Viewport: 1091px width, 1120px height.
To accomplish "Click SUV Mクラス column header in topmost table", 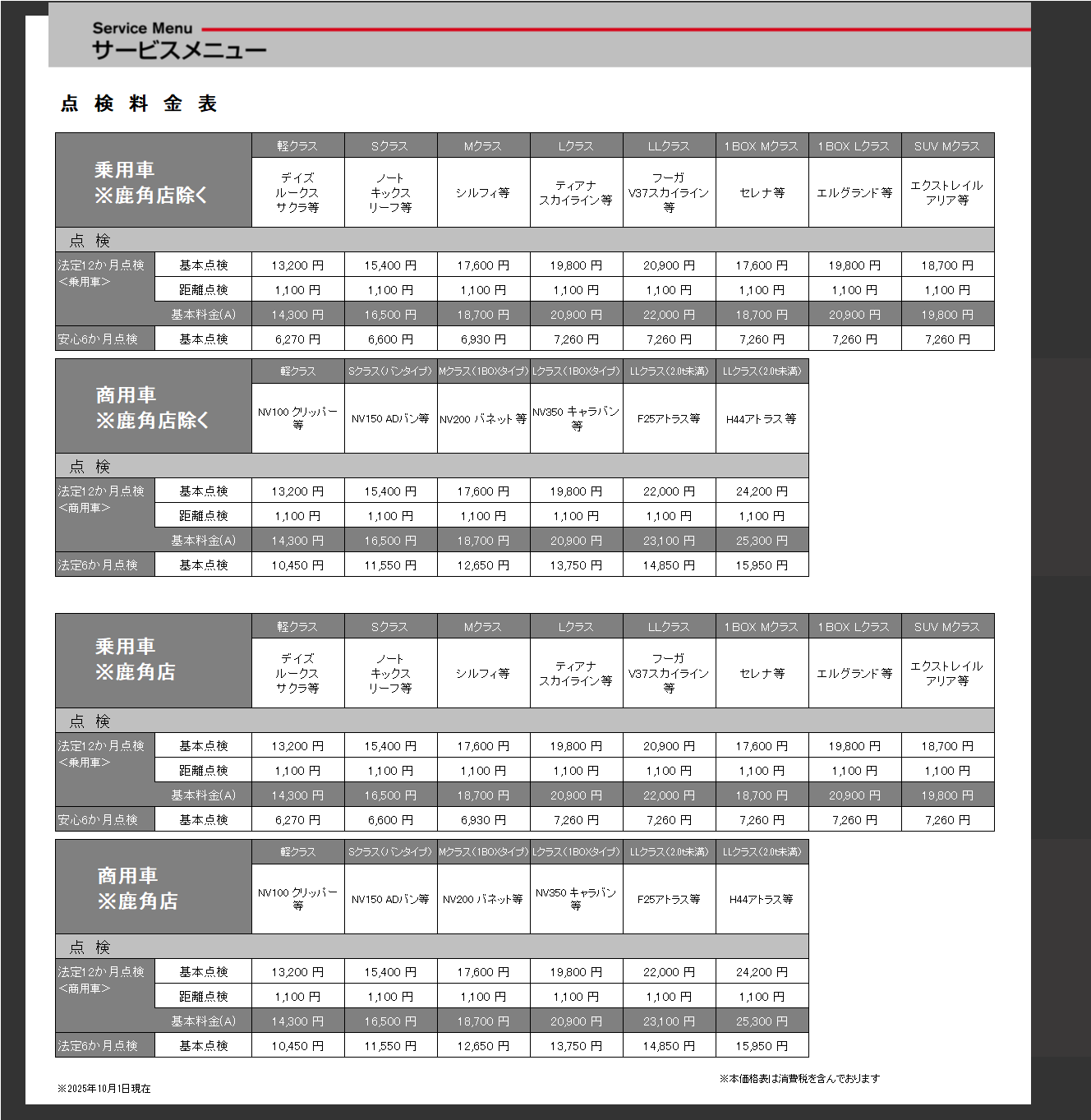I will [x=947, y=145].
